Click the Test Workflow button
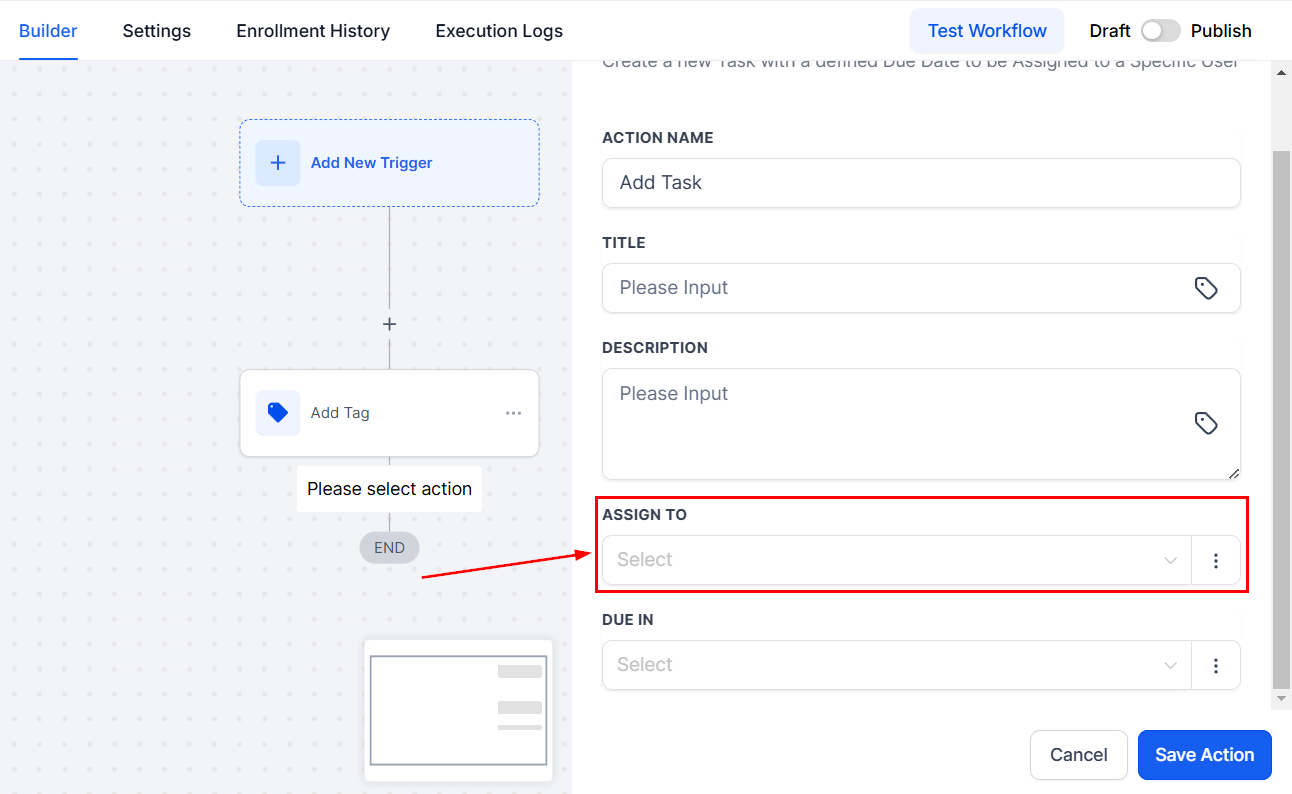Viewport: 1292px width, 794px height. coord(987,31)
